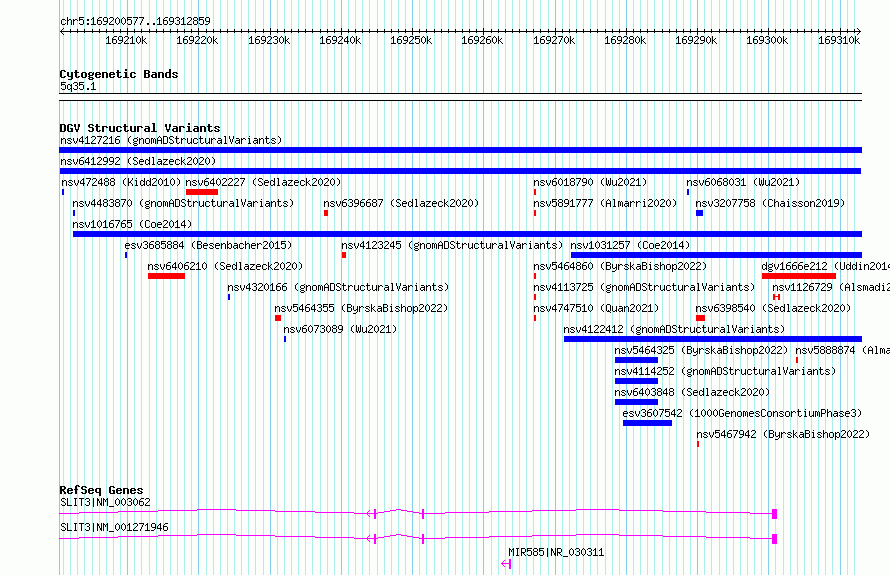Screen dimensions: 890x575
Task: Select nsv6068031 Wu2021 variant label
Action: click(743, 182)
